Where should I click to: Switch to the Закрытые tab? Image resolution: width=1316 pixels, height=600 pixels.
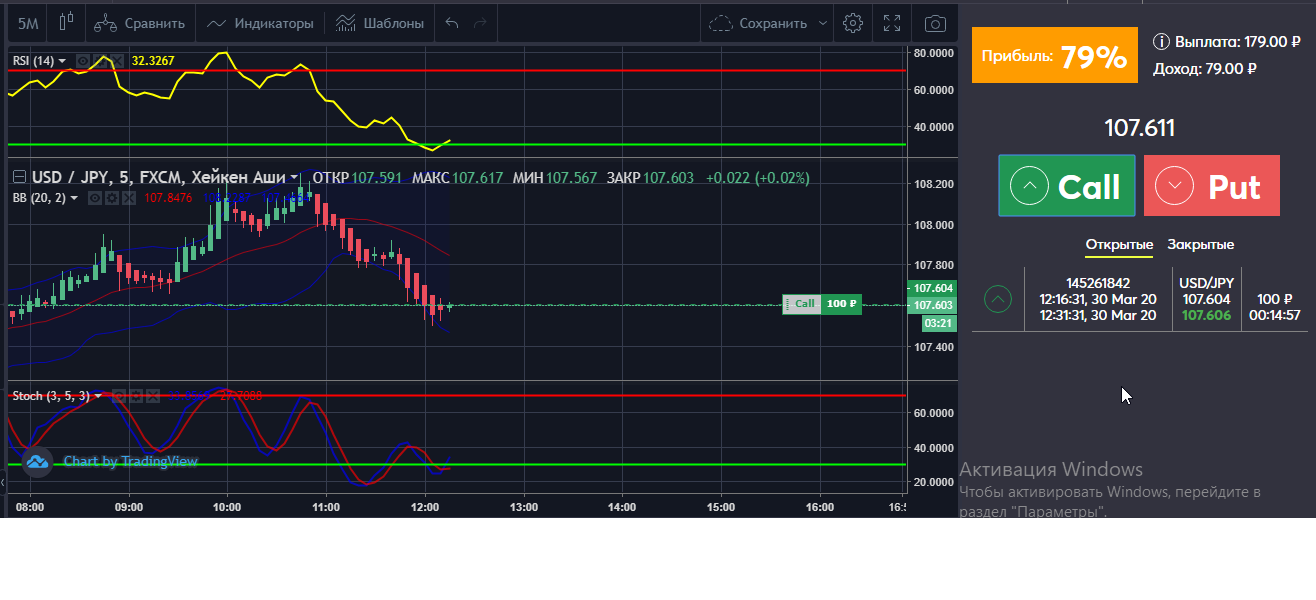coord(1200,245)
